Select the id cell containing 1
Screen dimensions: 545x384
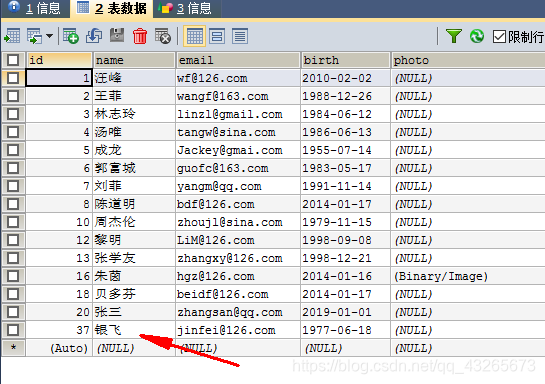coord(59,78)
